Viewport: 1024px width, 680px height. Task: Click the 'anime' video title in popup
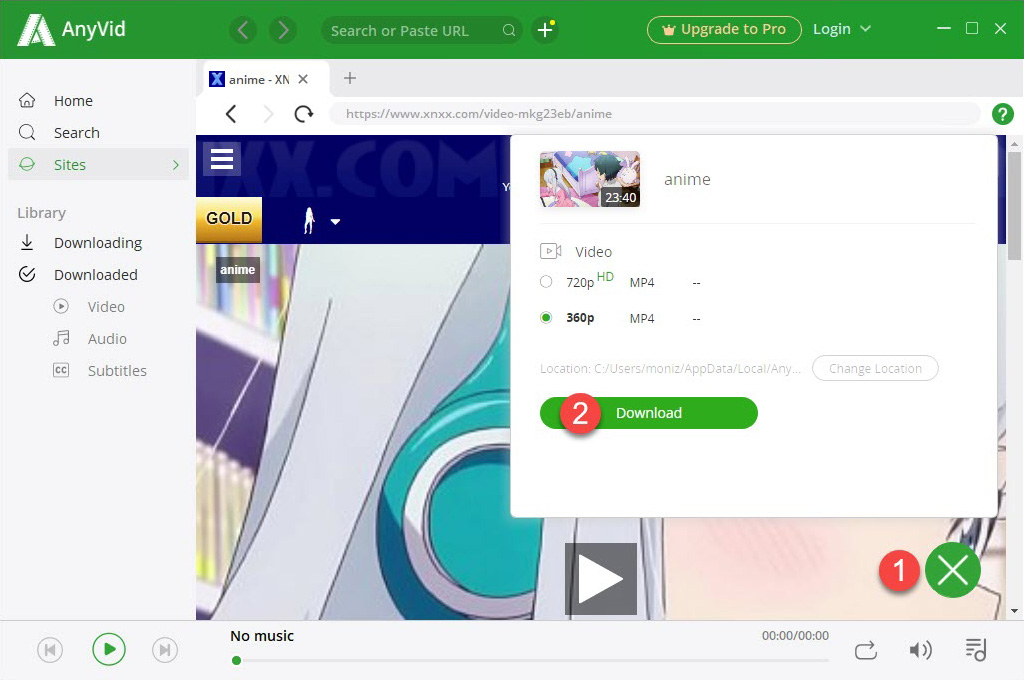[687, 180]
